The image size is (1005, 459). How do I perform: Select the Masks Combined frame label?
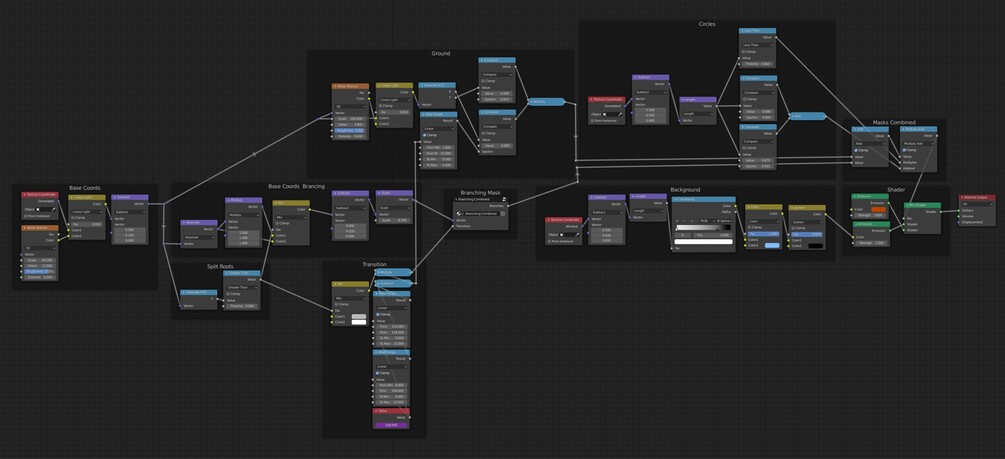894,122
